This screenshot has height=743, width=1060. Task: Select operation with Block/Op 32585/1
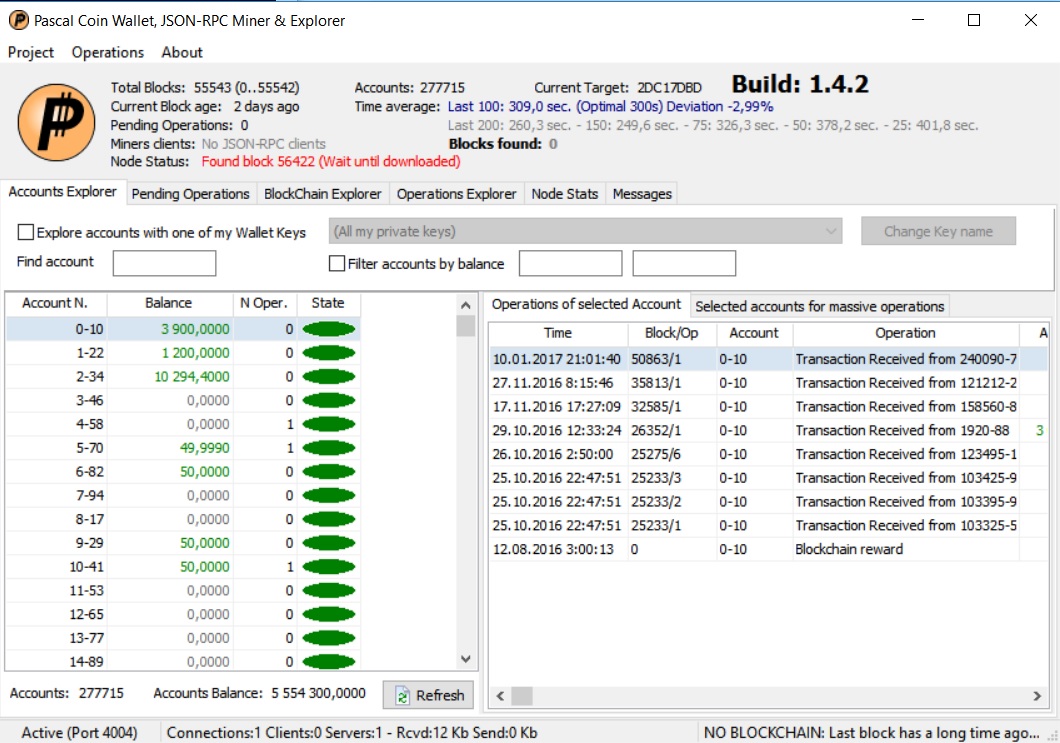pos(769,406)
